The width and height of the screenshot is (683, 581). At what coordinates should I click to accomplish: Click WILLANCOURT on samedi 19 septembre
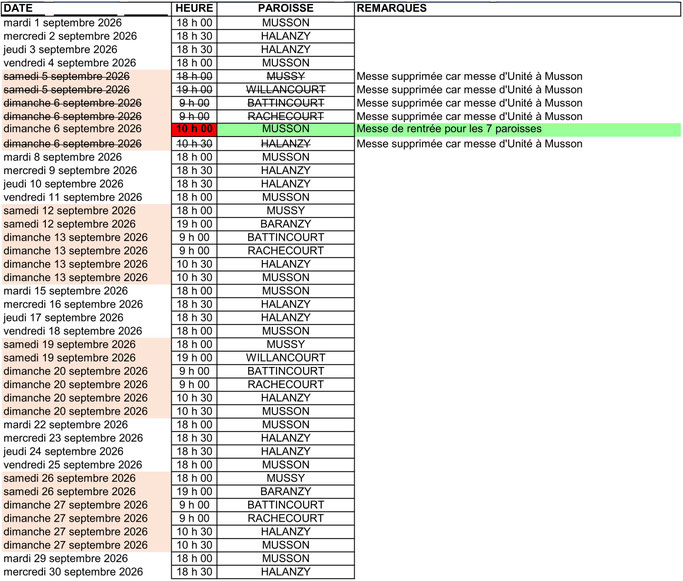tap(286, 358)
